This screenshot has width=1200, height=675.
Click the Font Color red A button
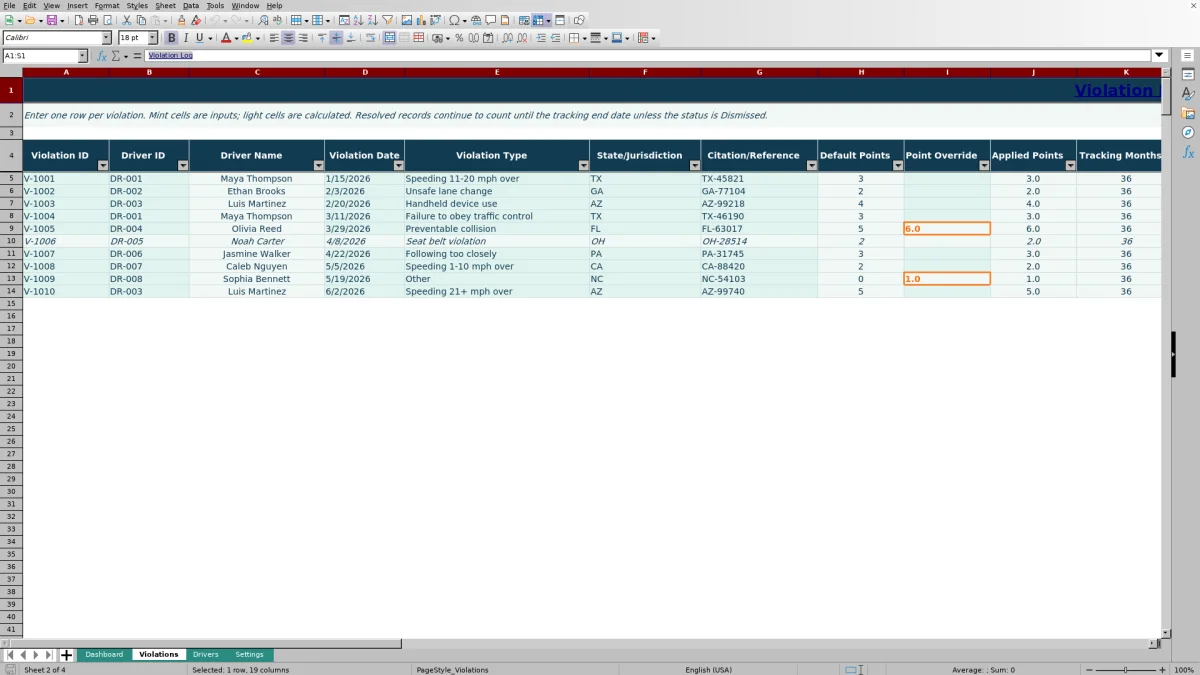click(225, 38)
